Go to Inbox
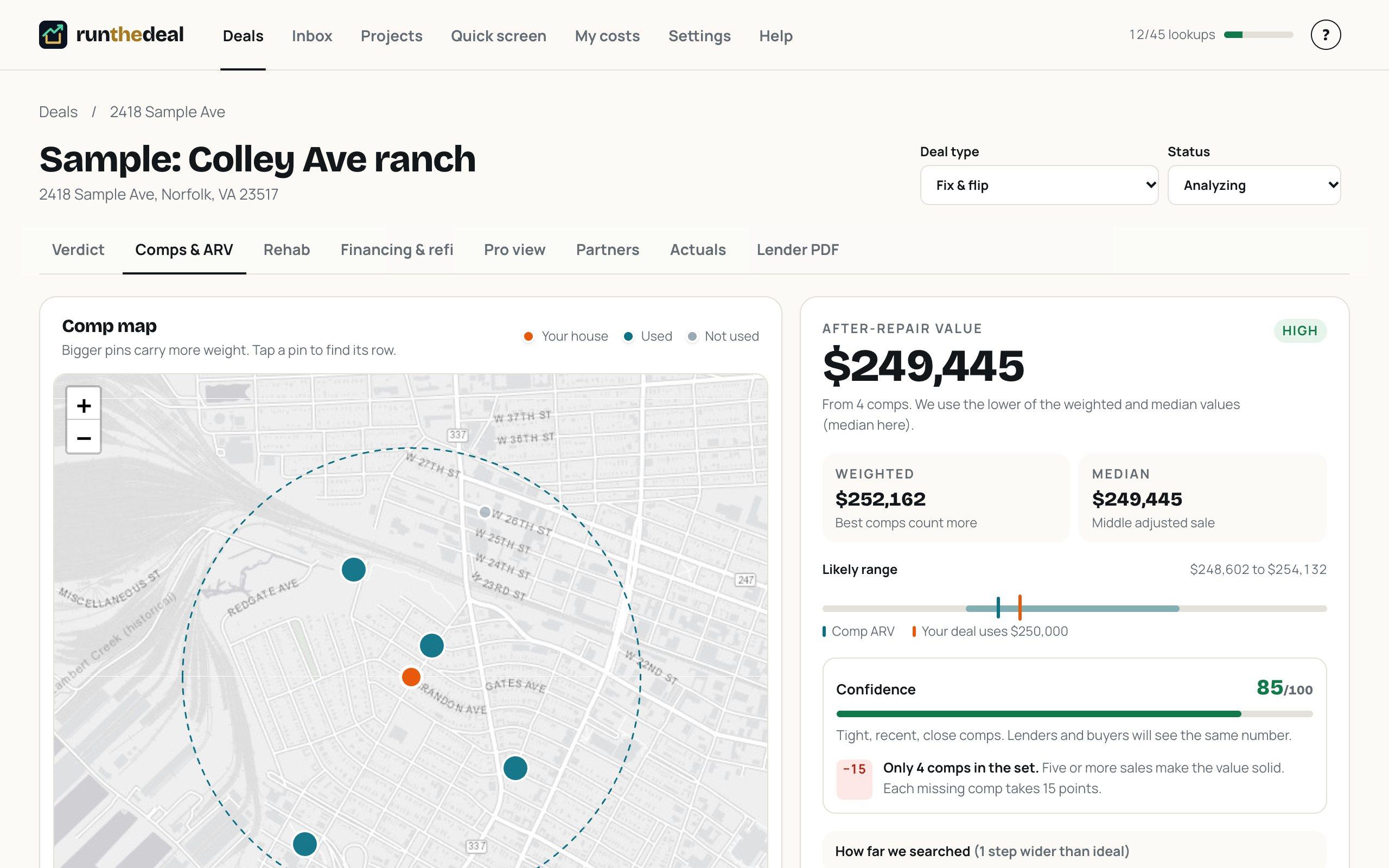1389x868 pixels. [311, 36]
